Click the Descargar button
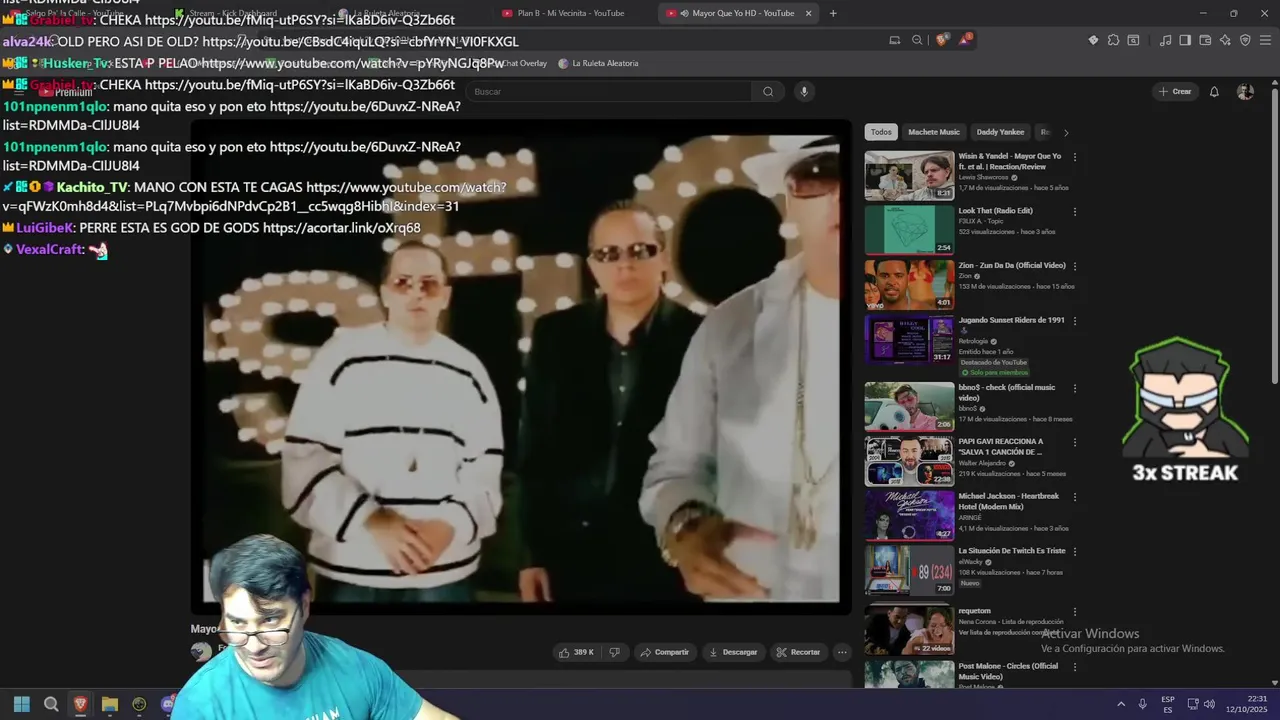Image resolution: width=1280 pixels, height=720 pixels. click(733, 652)
